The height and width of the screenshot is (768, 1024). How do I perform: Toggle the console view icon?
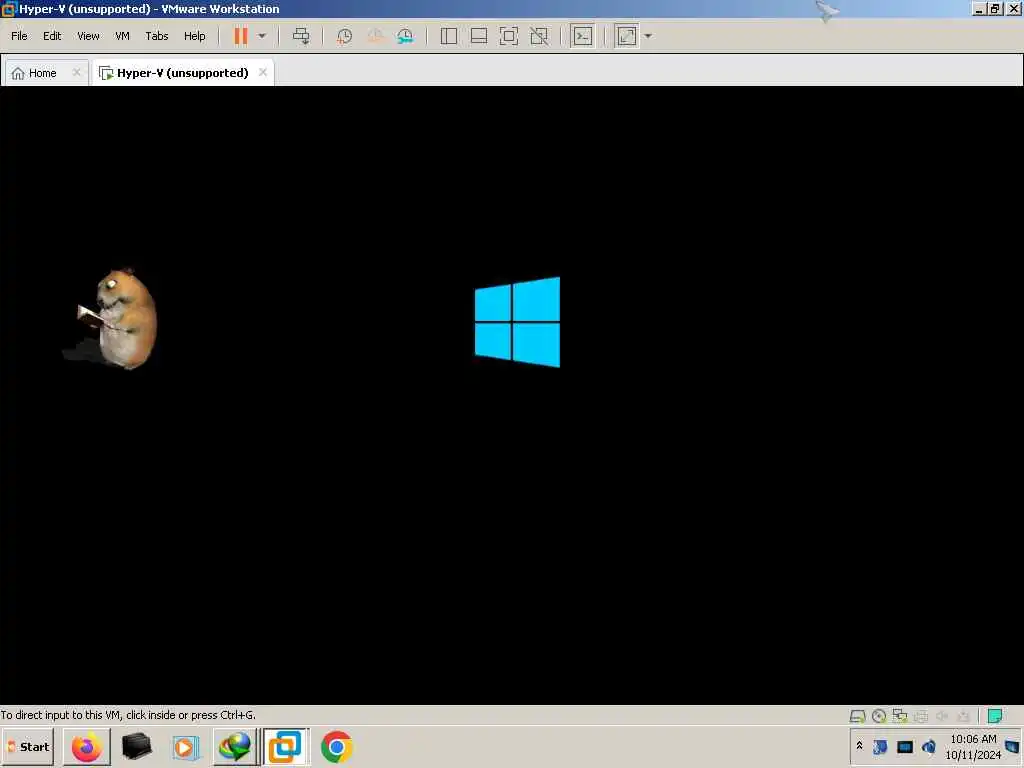[x=583, y=36]
